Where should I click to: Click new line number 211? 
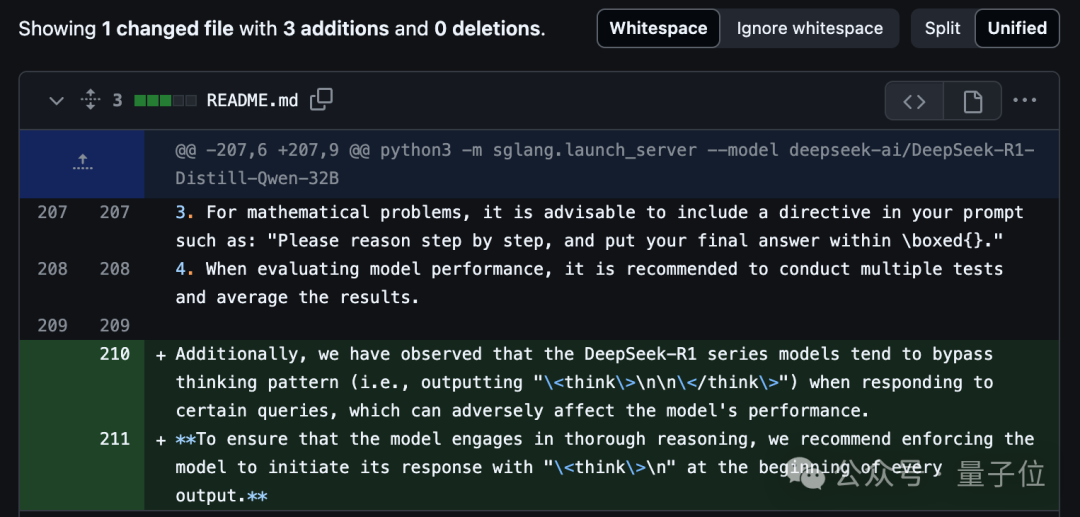tap(114, 439)
